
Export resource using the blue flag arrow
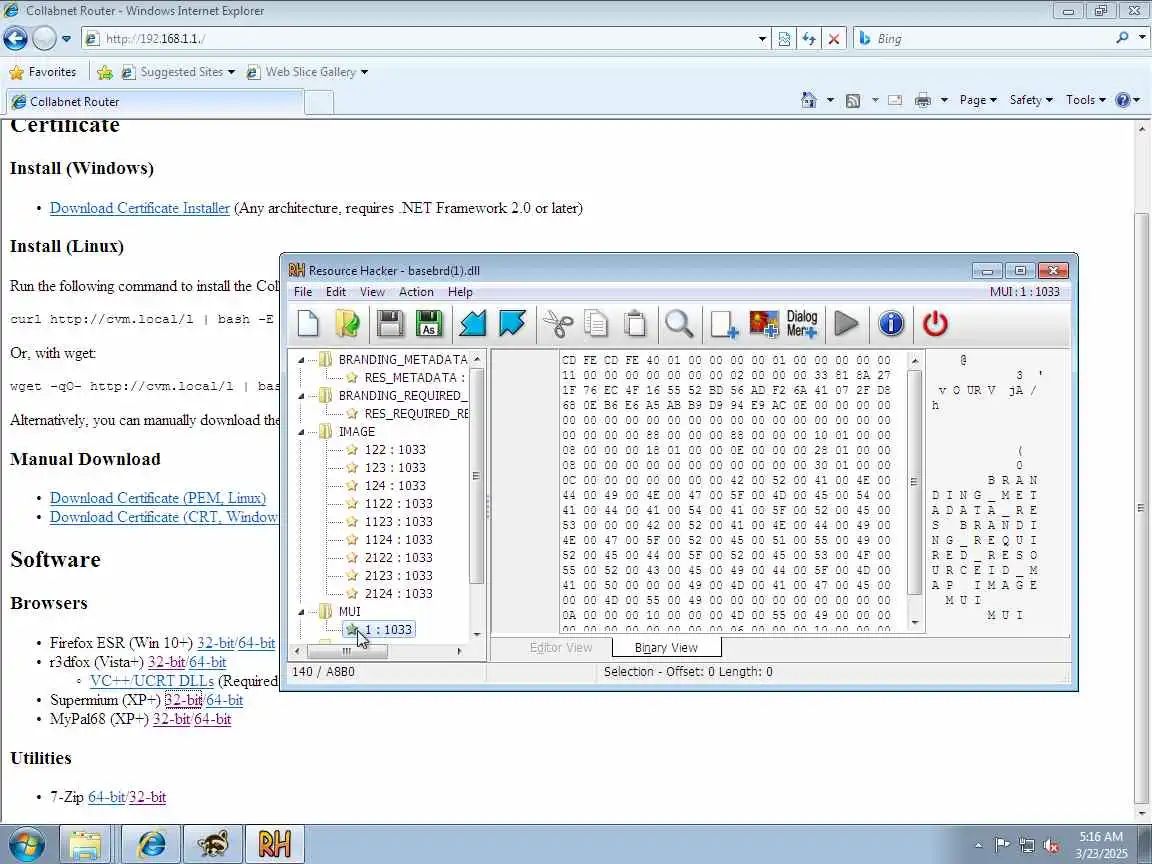[512, 323]
